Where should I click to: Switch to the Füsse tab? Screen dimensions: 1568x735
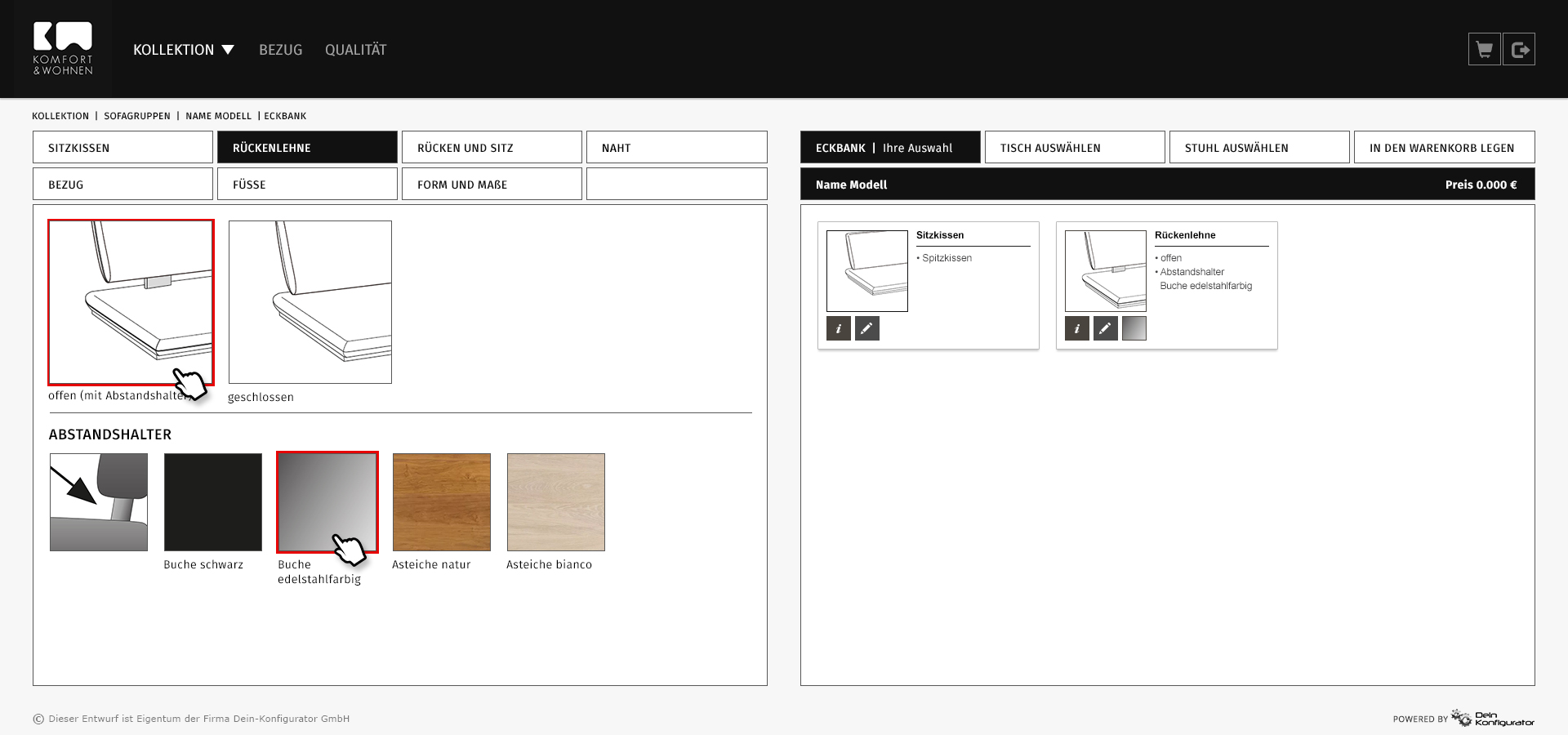307,185
